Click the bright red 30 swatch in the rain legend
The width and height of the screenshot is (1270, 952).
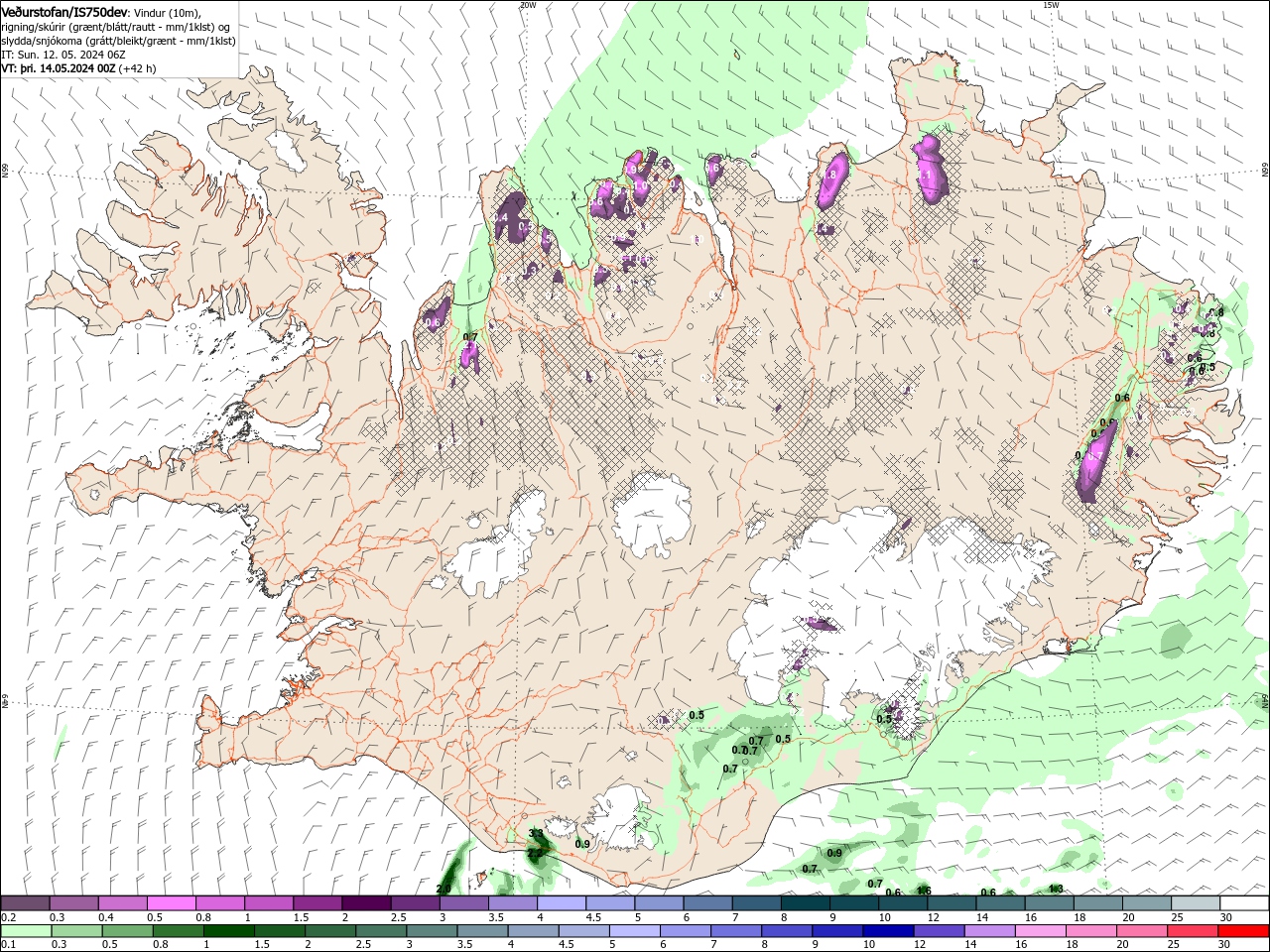[1243, 931]
